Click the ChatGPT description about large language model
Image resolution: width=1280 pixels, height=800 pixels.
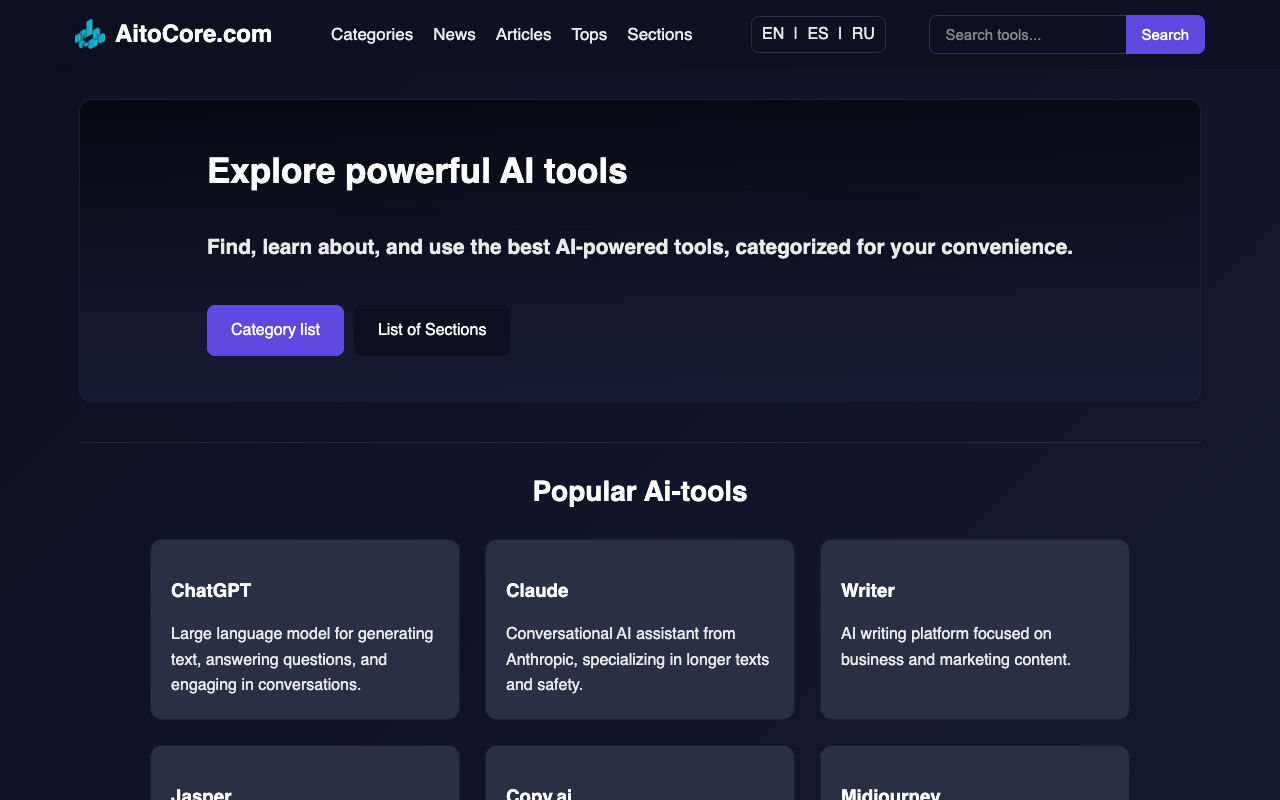point(302,659)
